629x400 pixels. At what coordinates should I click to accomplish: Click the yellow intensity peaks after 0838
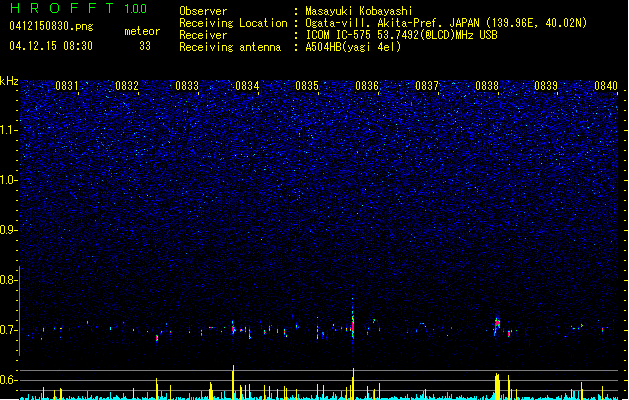pyautogui.click(x=497, y=386)
